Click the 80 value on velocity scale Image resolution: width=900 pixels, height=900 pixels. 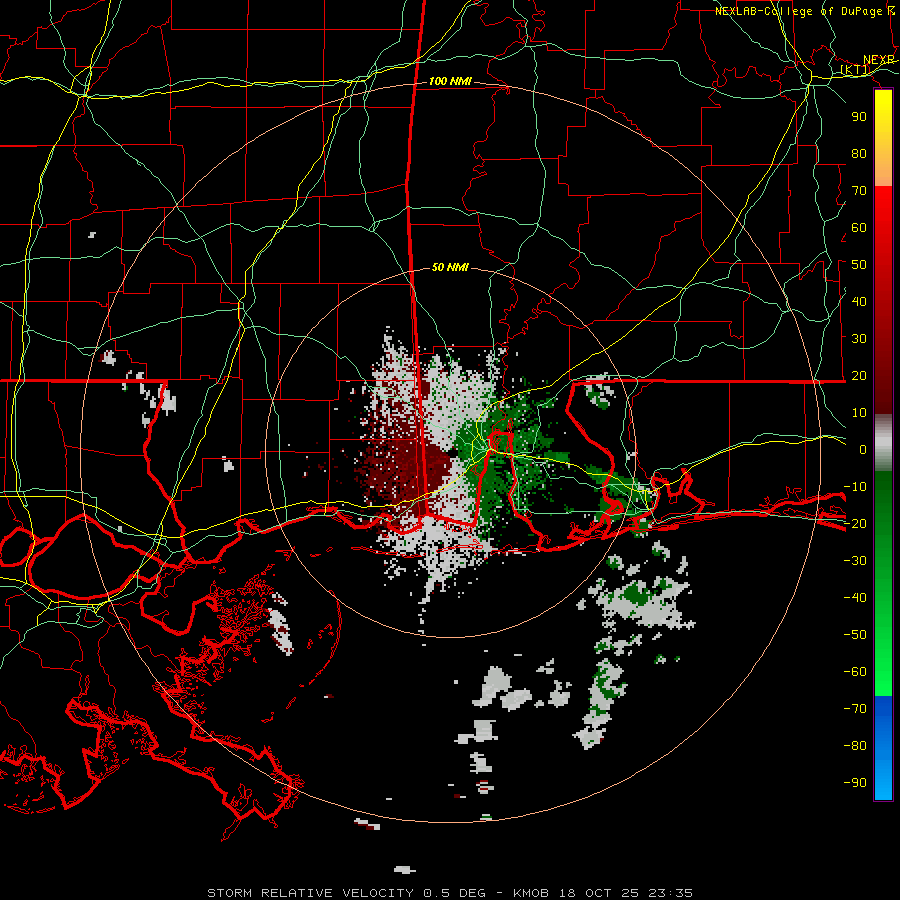pyautogui.click(x=859, y=154)
